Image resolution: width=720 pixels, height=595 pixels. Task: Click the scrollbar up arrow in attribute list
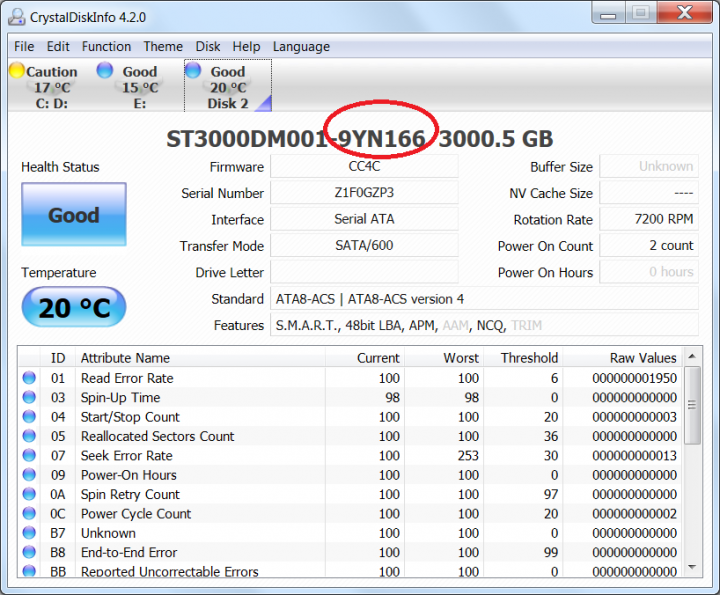[692, 356]
